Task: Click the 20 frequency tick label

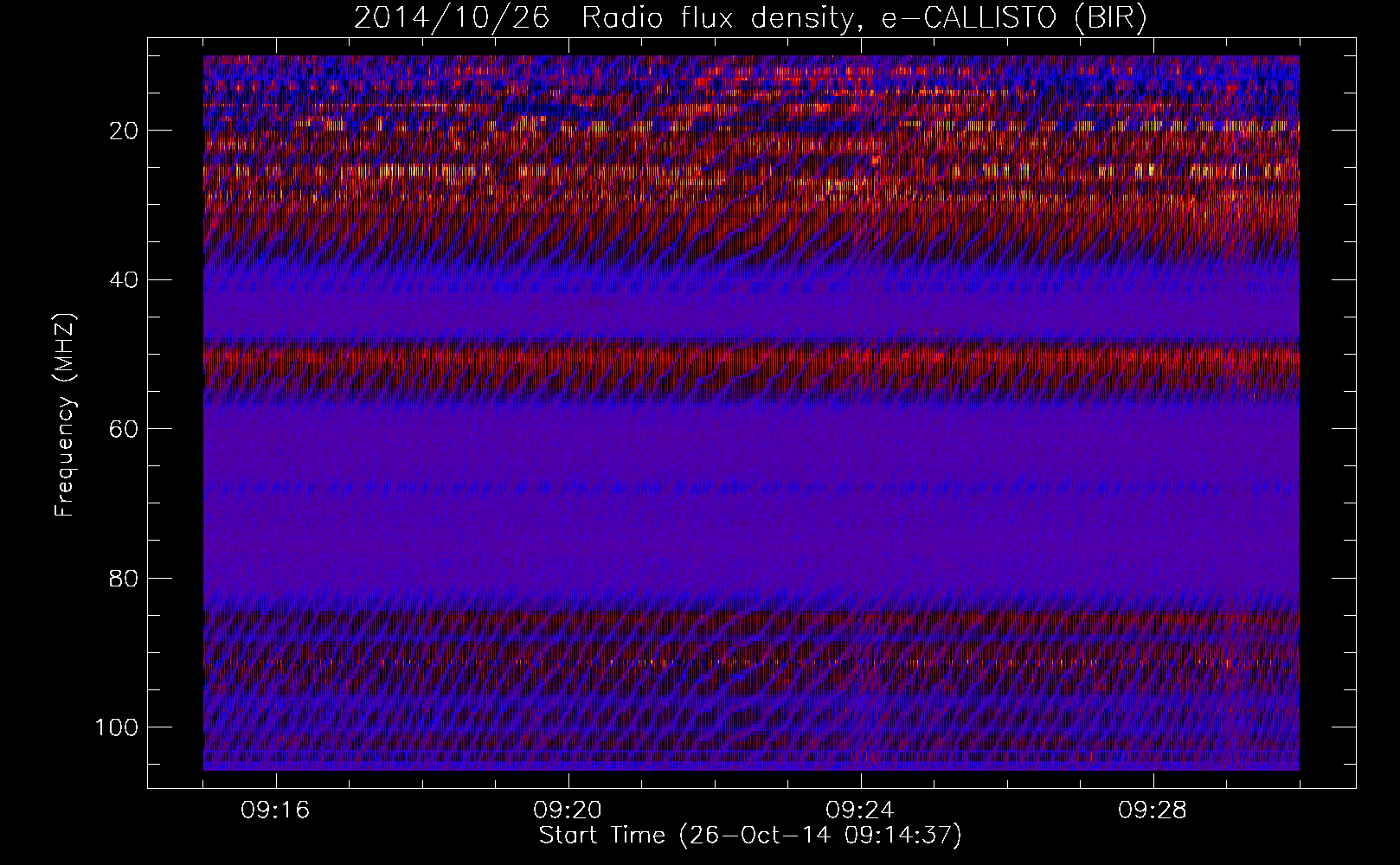Action: 125,131
